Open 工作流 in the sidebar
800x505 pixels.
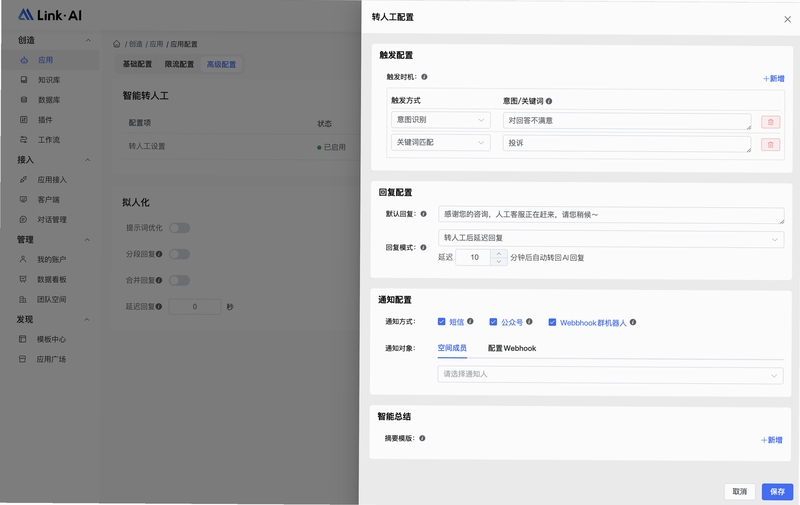click(49, 140)
